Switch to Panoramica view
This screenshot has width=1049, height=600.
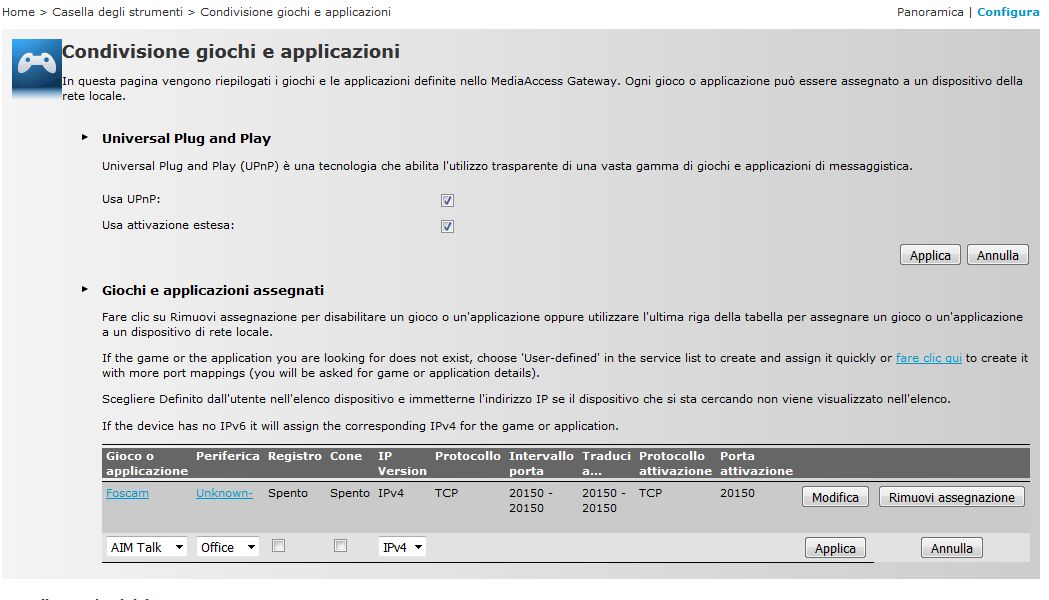tap(930, 12)
